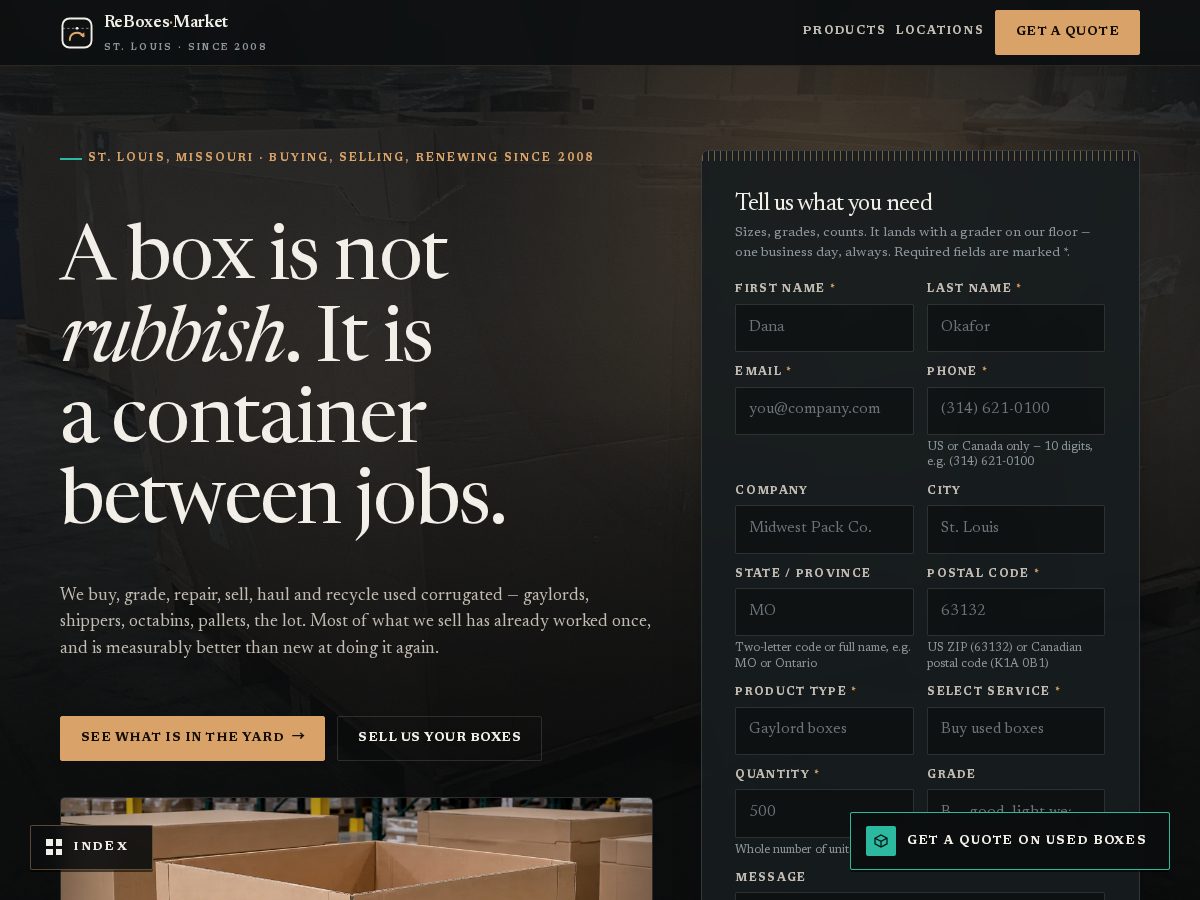Click the 'Tell us what you need' heading
Viewport: 1200px width, 900px height.
[x=833, y=203]
